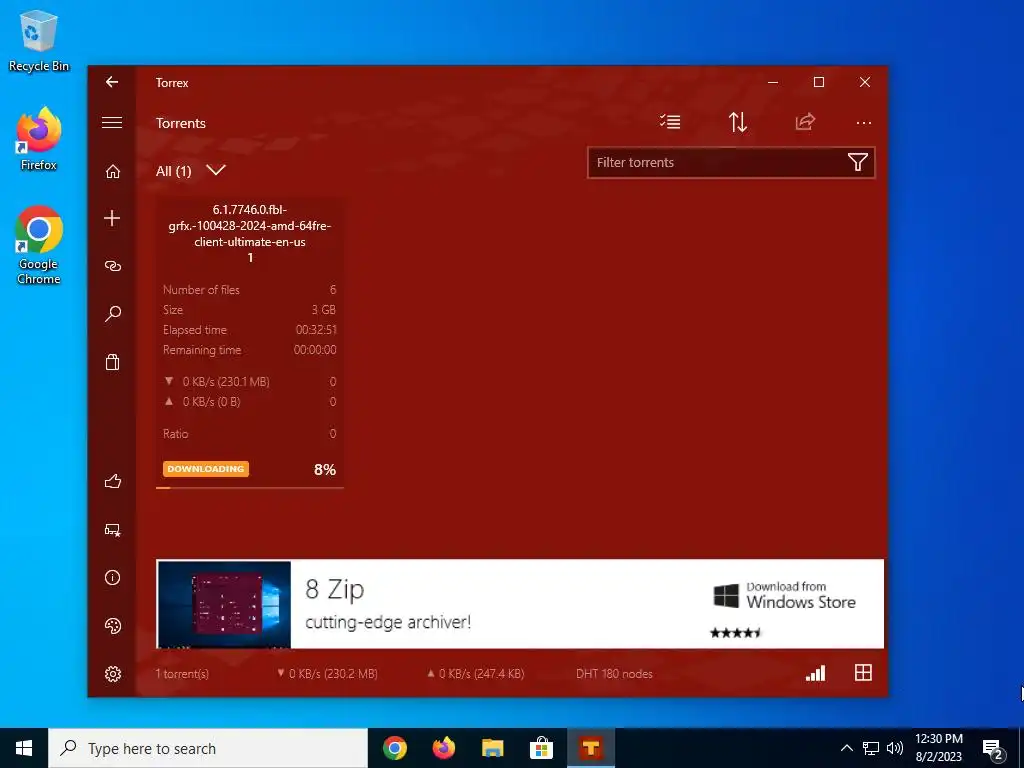This screenshot has height=768, width=1024.
Task: Open the shopping bag icon in the sidebar
Action: tap(112, 362)
